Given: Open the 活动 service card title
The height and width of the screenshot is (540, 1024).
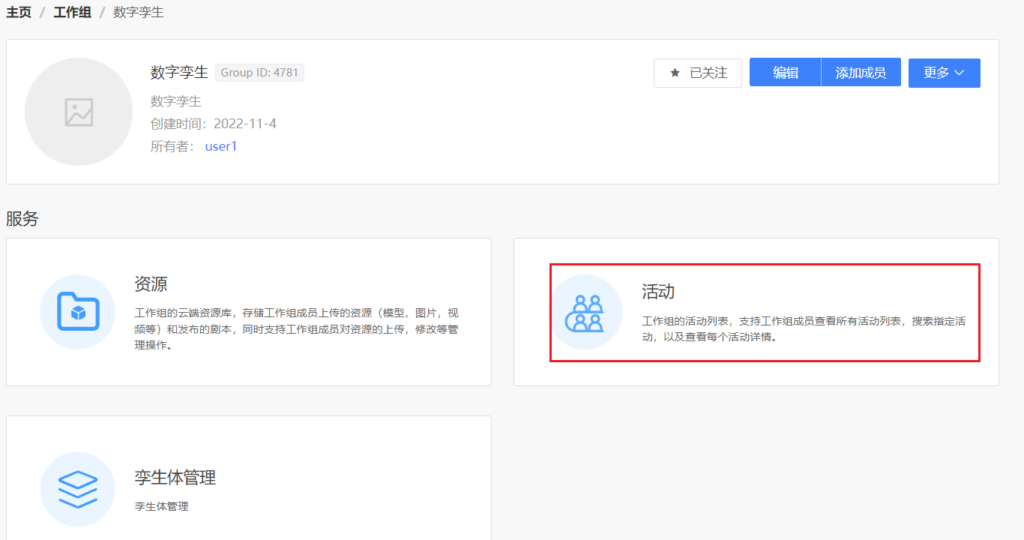Looking at the screenshot, I should tap(658, 291).
